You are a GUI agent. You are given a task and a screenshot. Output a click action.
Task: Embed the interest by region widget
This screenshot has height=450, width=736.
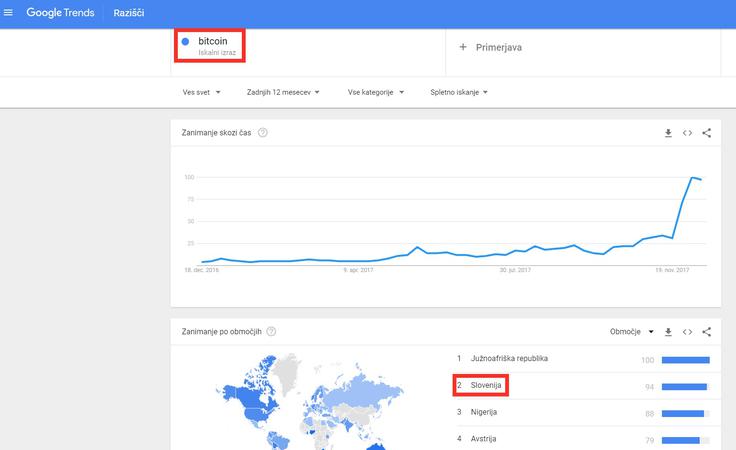click(687, 332)
